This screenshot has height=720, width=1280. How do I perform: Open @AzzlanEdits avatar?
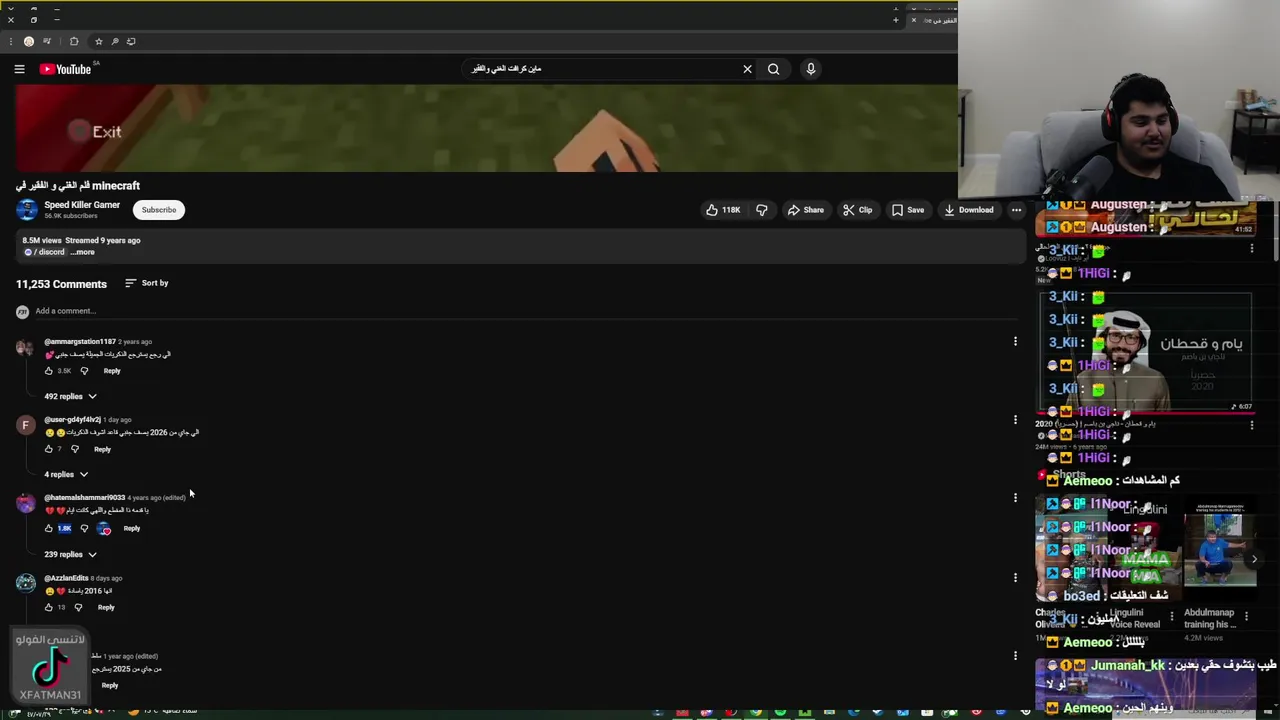(x=25, y=583)
